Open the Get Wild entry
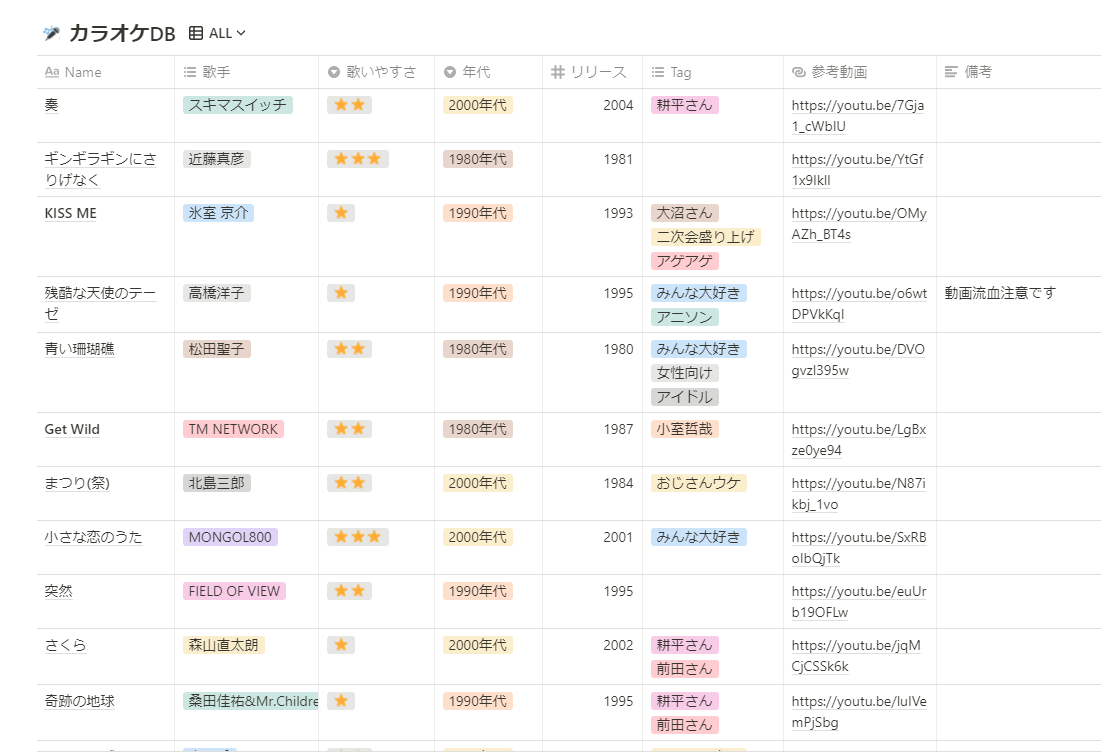 (x=72, y=429)
